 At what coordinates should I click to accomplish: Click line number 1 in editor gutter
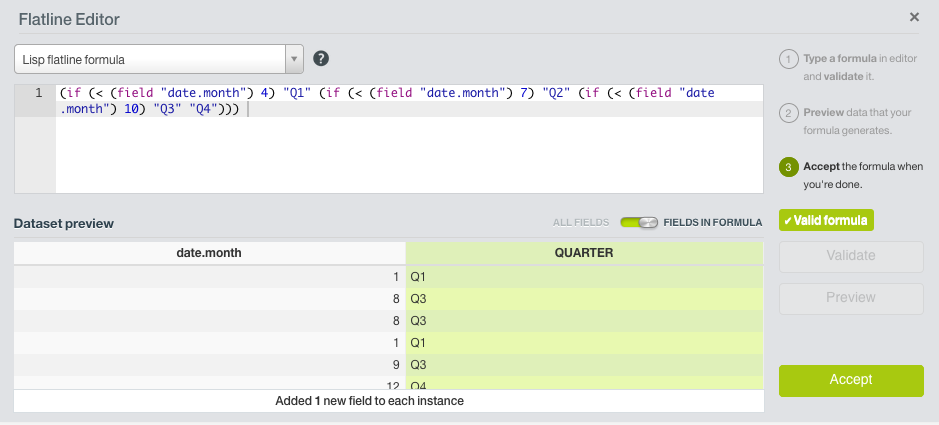tap(38, 93)
